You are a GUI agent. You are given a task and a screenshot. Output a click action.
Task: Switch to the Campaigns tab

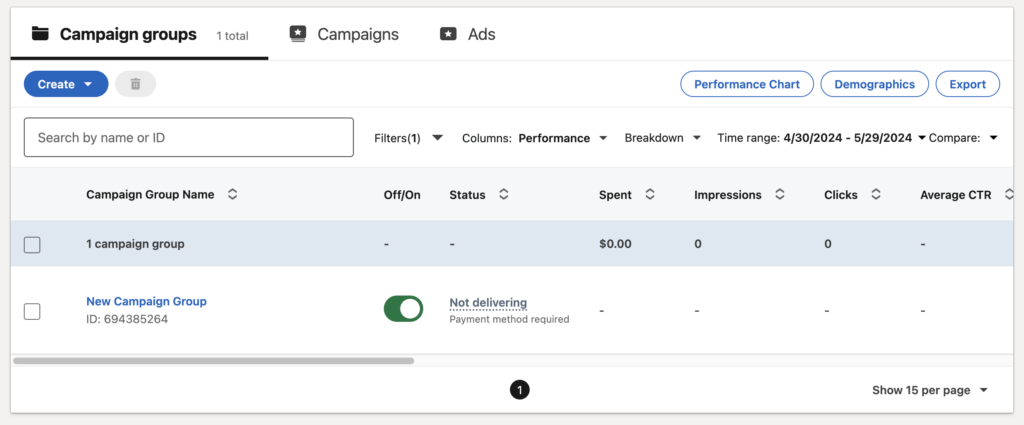click(344, 35)
